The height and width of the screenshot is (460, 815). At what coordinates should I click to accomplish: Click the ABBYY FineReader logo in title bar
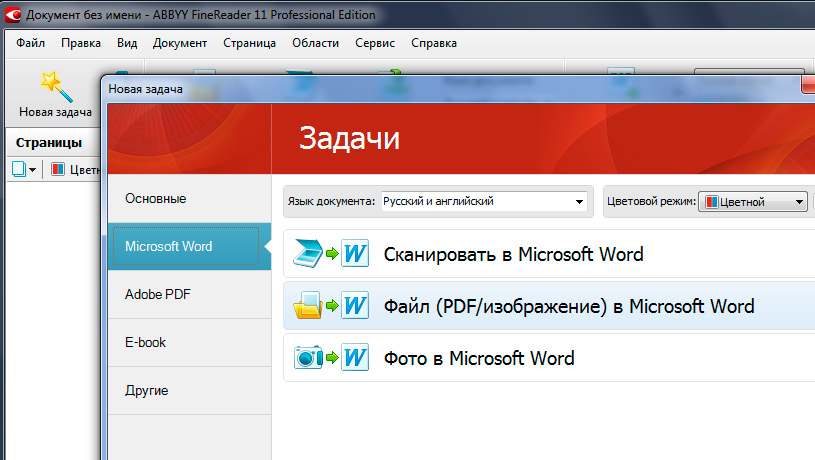pos(11,14)
